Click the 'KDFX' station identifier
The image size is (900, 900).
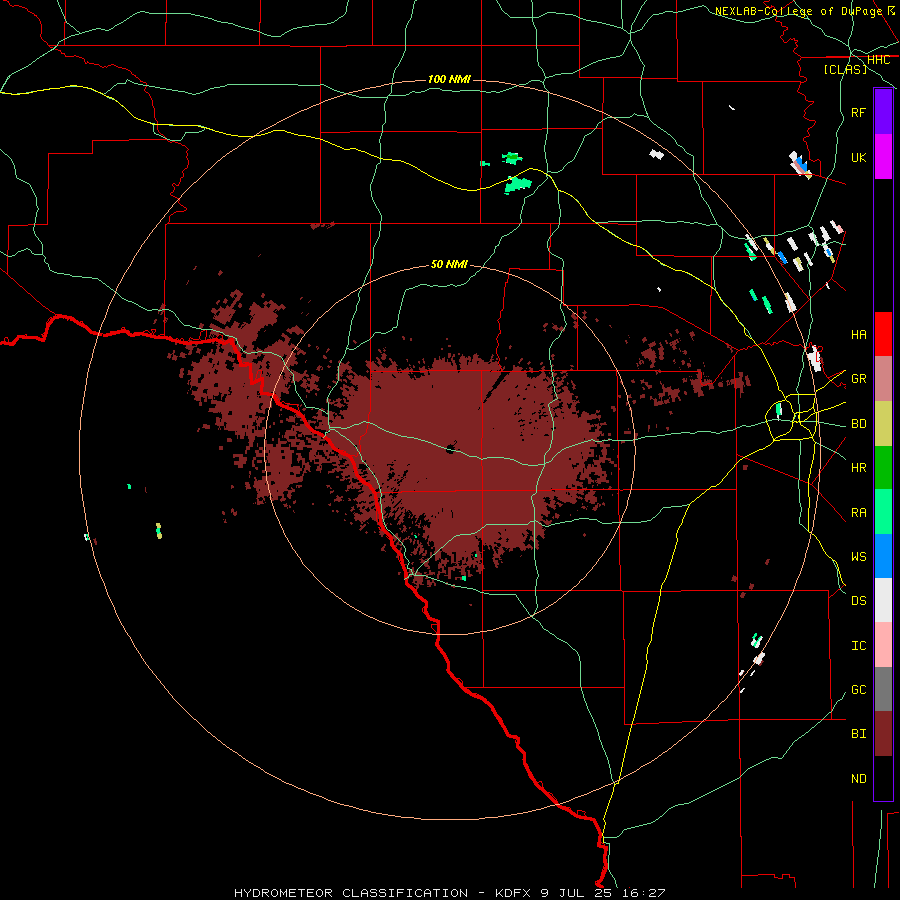pyautogui.click(x=515, y=893)
